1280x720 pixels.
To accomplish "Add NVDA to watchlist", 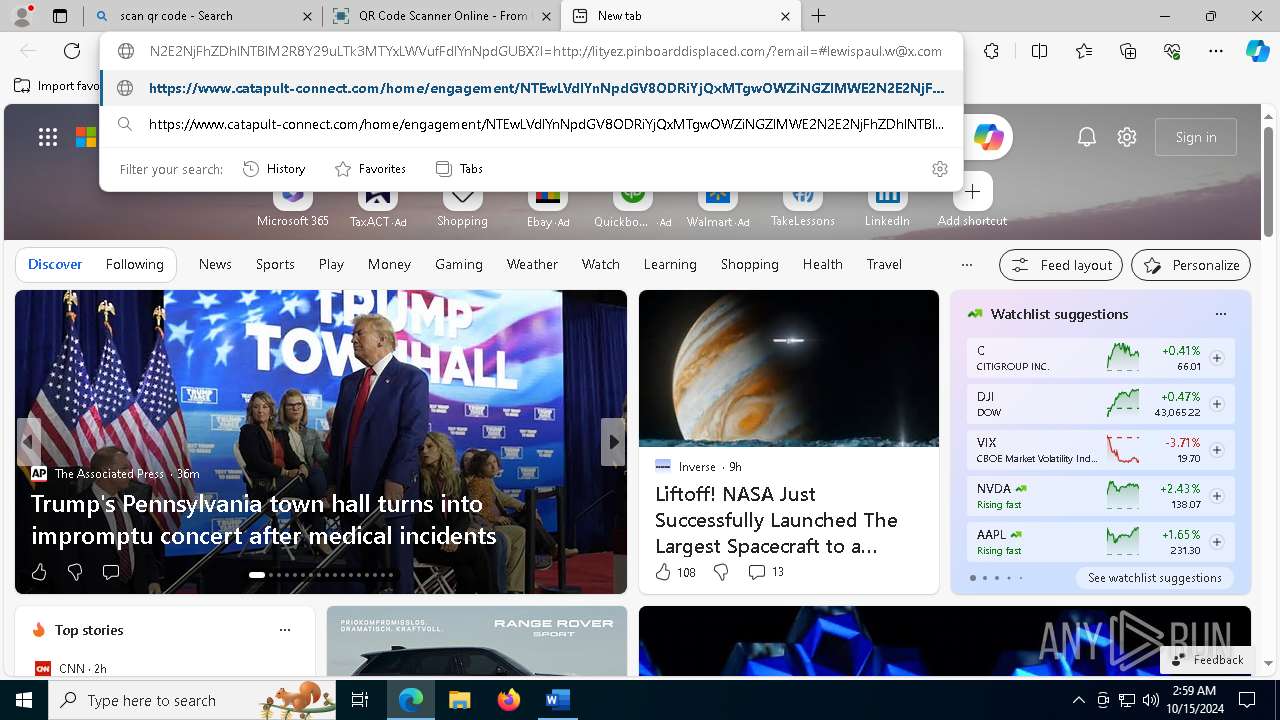I will pyautogui.click(x=1217, y=496).
